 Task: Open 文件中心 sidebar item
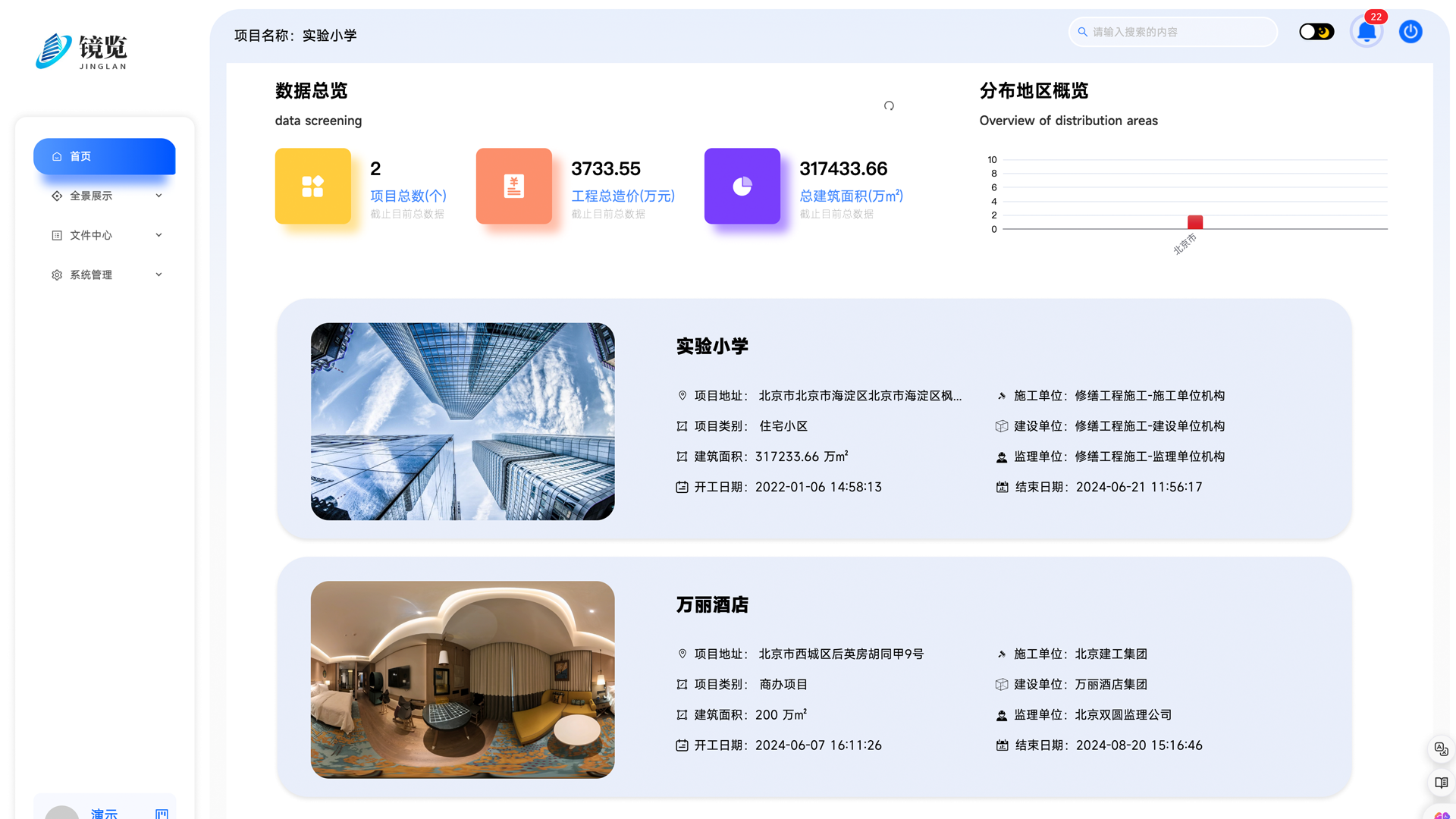[91, 235]
